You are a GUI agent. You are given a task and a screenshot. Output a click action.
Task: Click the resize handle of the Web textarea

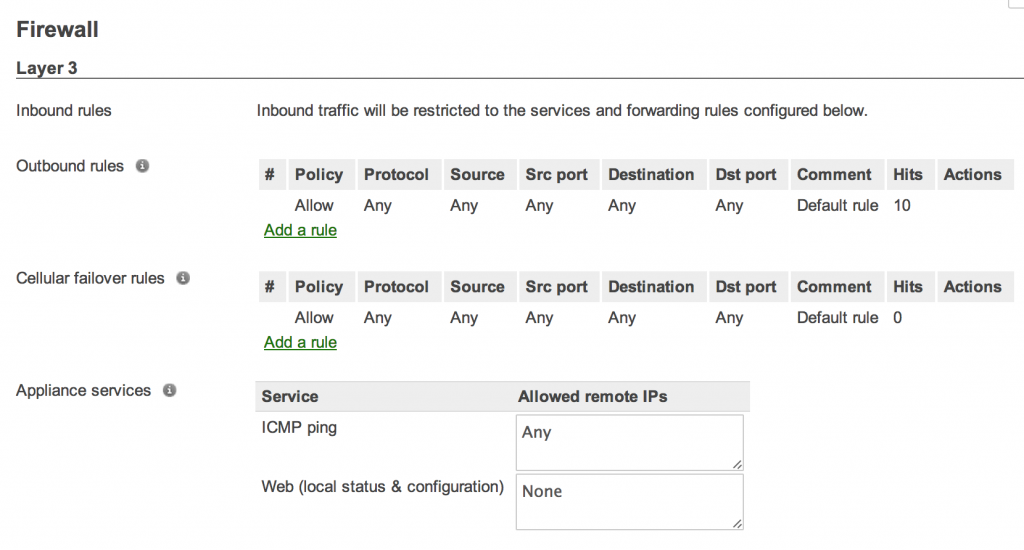(x=738, y=523)
